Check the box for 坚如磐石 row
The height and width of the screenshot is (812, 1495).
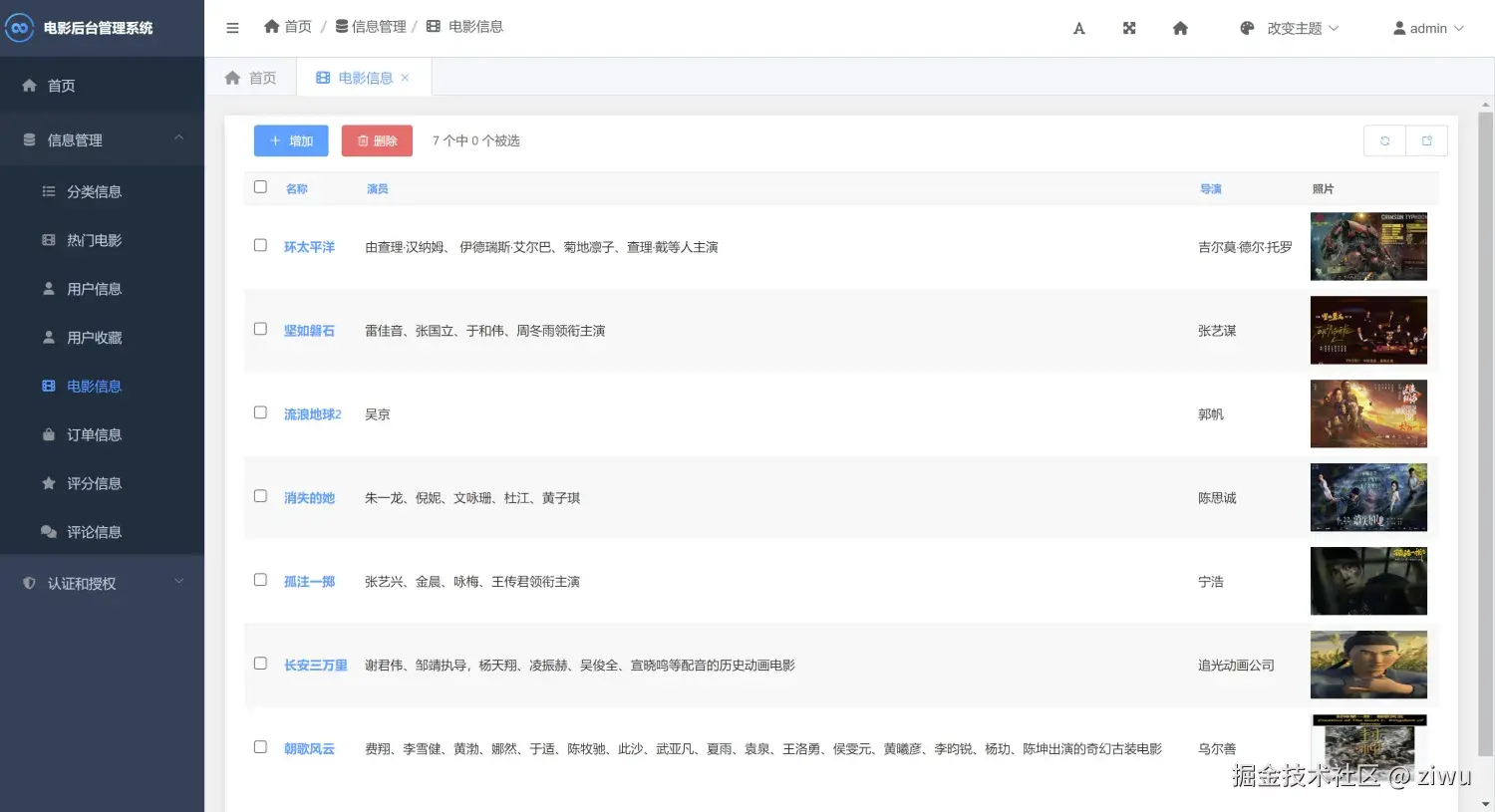(260, 329)
